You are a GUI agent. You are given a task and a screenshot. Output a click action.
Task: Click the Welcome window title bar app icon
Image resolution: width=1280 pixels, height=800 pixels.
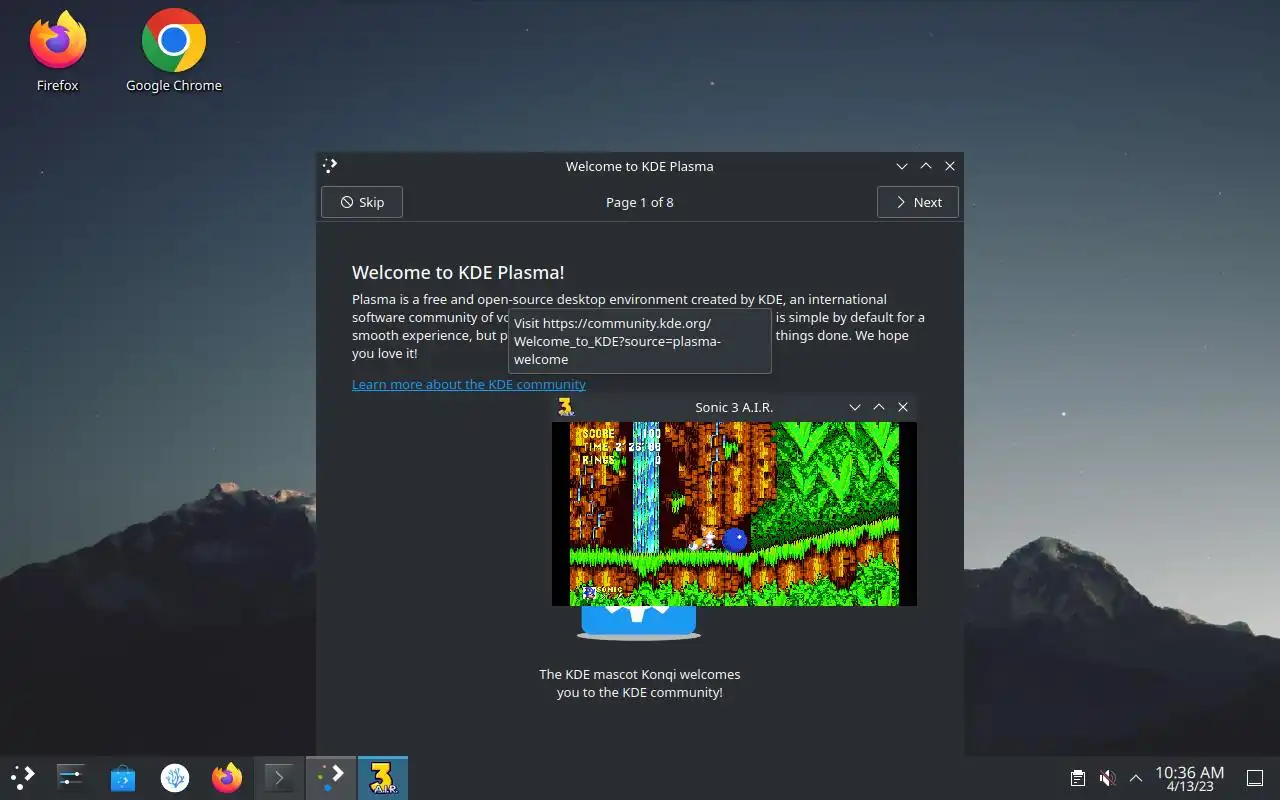pos(331,166)
